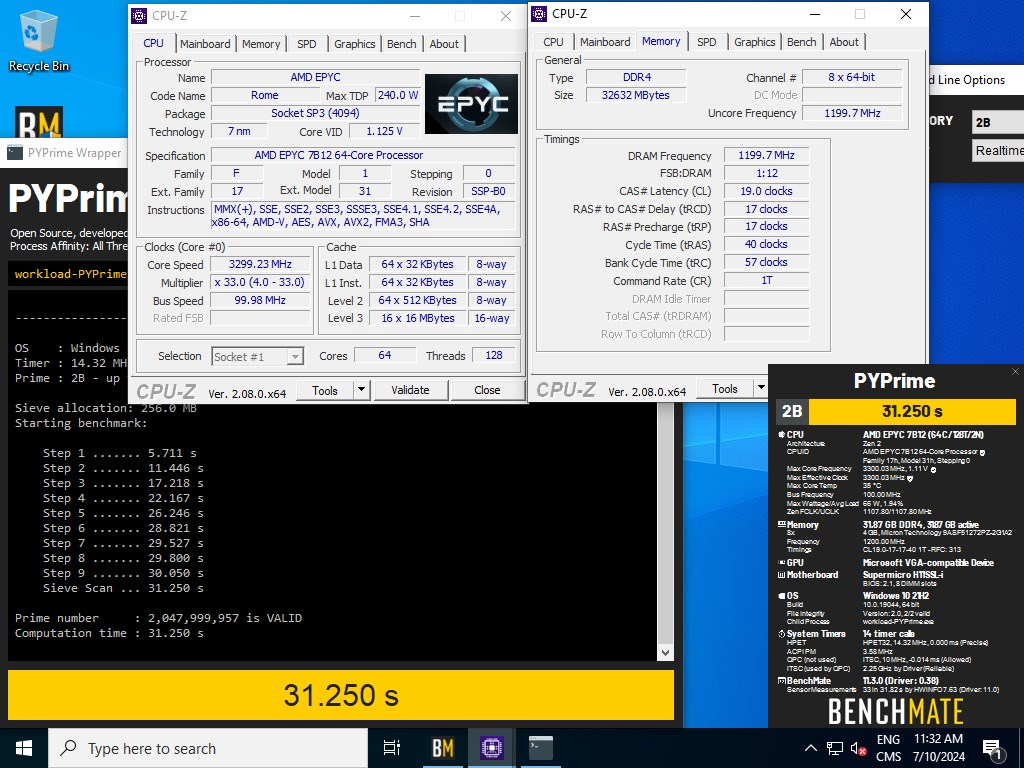Open SPD tab in left CPU-Z window
Image resolution: width=1024 pixels, height=768 pixels.
click(306, 44)
